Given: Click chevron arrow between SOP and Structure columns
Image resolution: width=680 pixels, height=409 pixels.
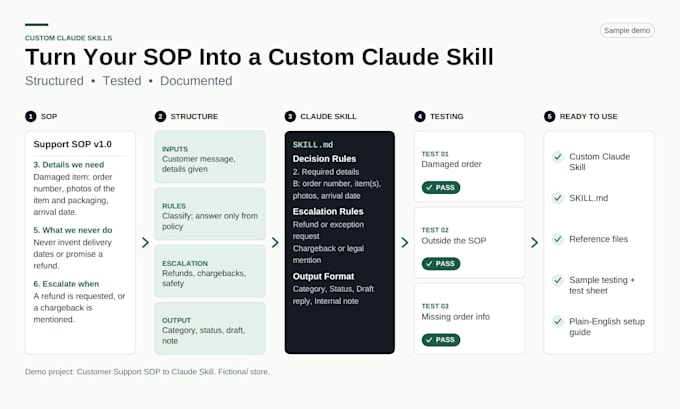Looking at the screenshot, I should (145, 242).
